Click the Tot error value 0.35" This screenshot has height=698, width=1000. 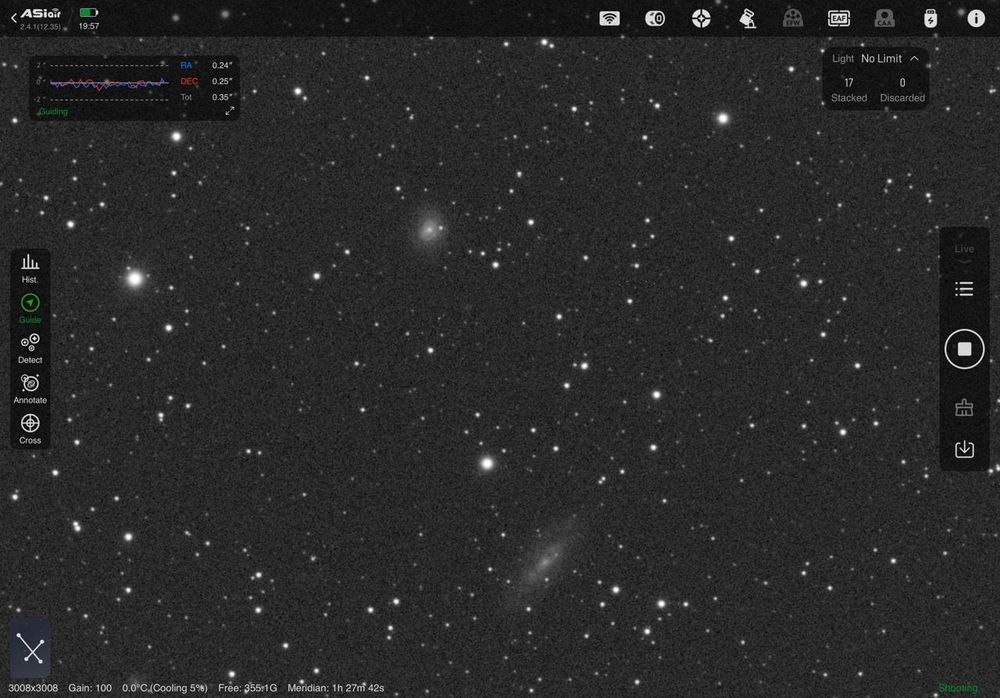point(222,97)
